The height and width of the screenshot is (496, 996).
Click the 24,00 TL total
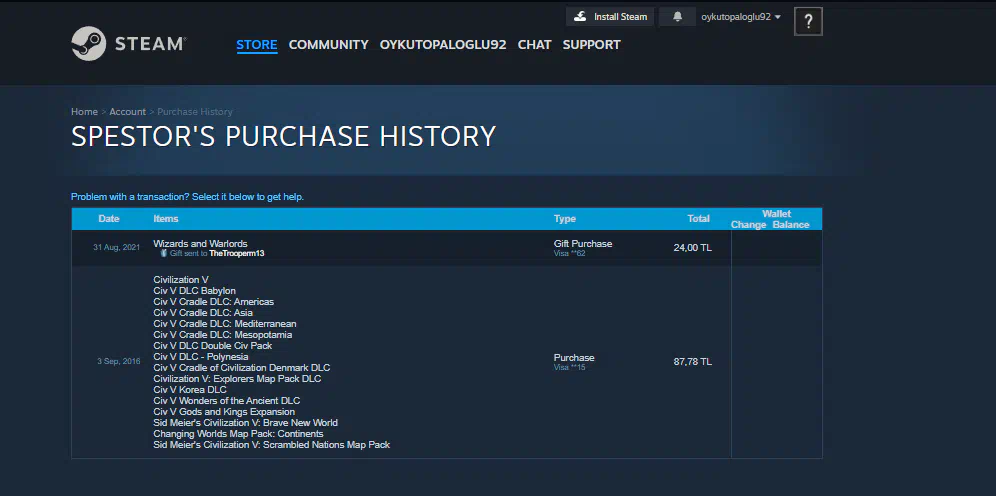(x=692, y=248)
